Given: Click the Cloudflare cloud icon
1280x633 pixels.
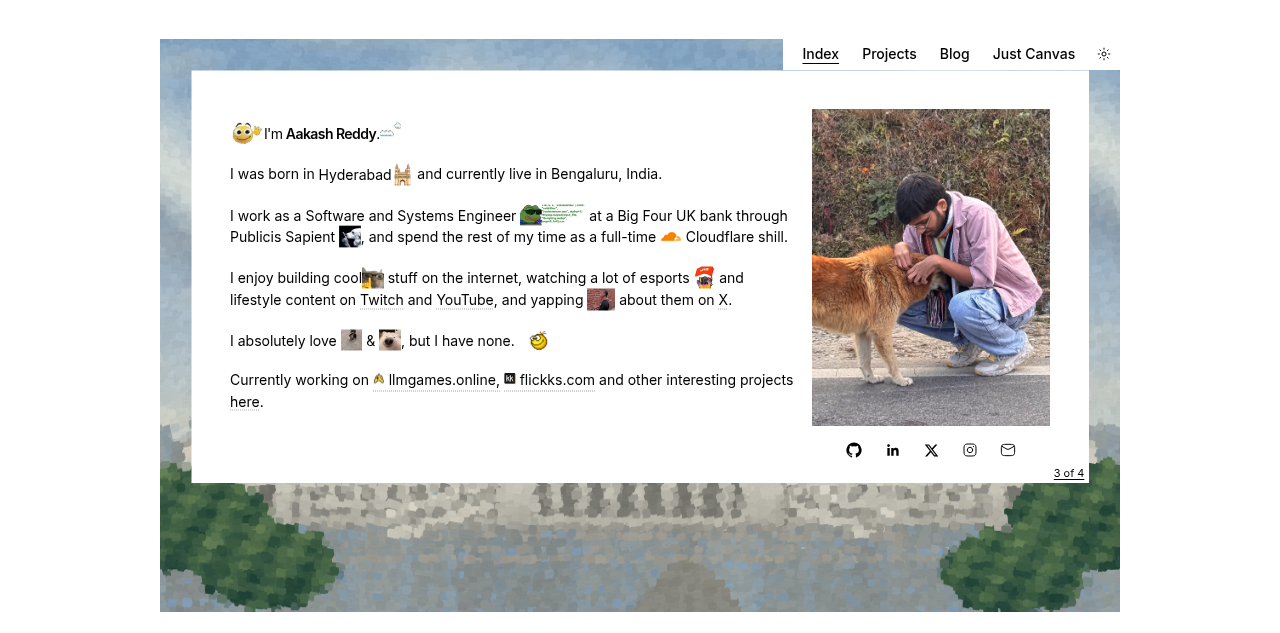Looking at the screenshot, I should coord(671,237).
